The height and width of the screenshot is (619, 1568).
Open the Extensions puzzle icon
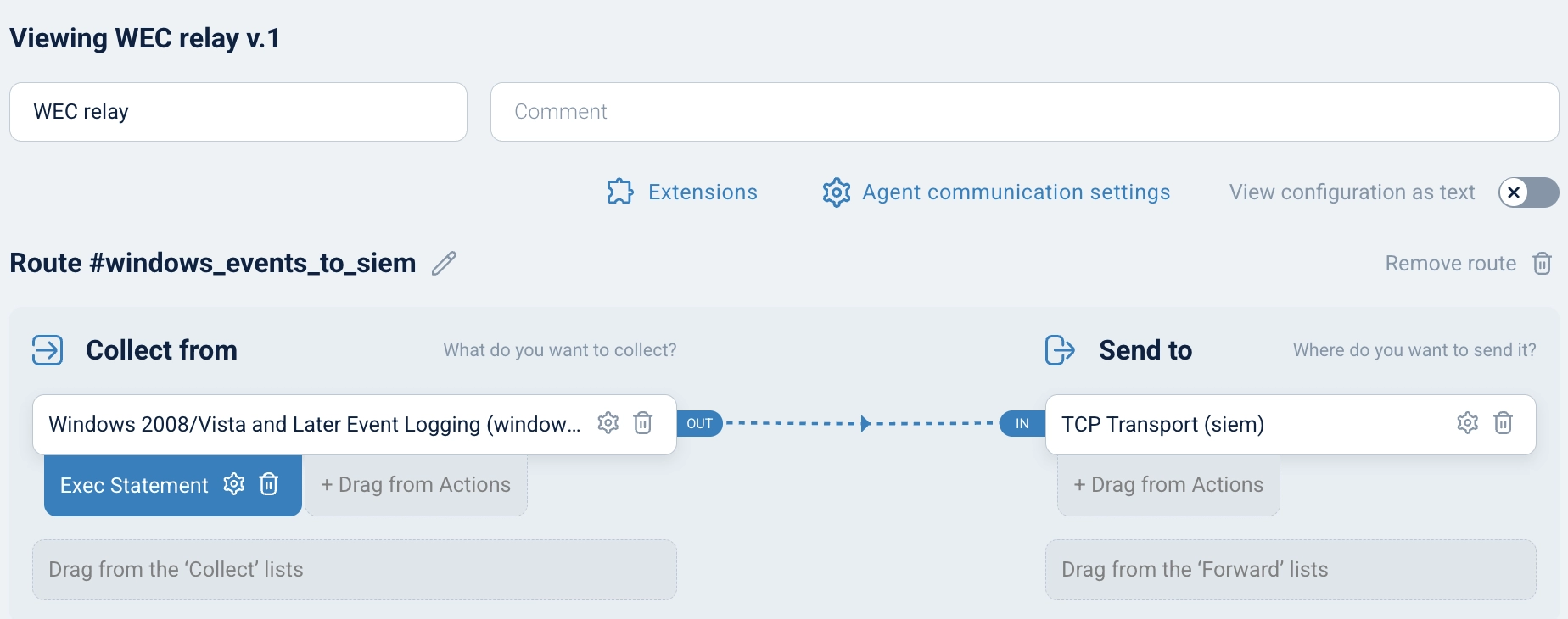(620, 192)
